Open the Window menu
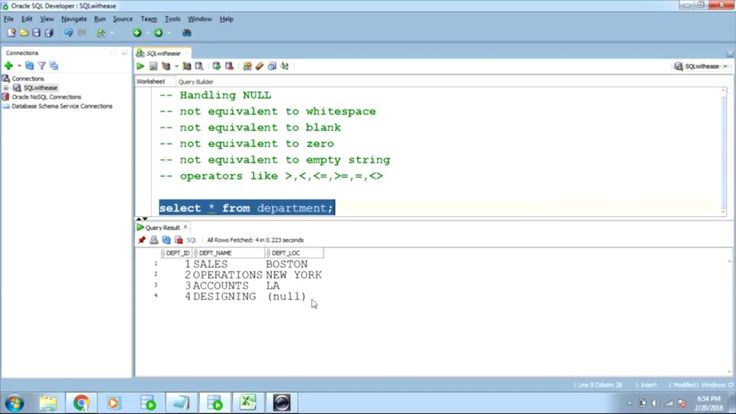This screenshot has width=736, height=414. (x=199, y=19)
